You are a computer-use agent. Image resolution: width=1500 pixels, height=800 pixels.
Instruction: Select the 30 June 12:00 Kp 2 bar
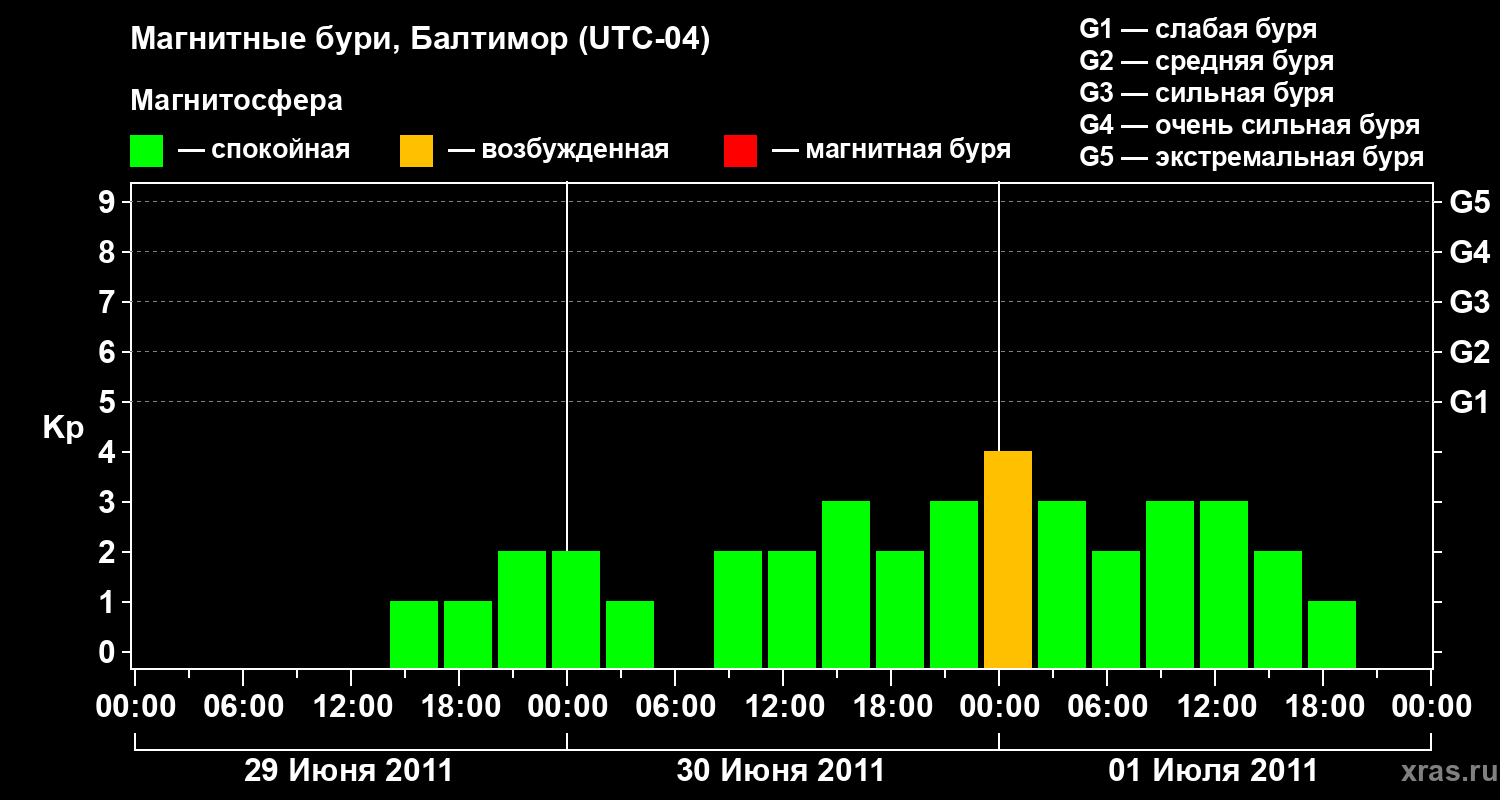pyautogui.click(x=792, y=610)
